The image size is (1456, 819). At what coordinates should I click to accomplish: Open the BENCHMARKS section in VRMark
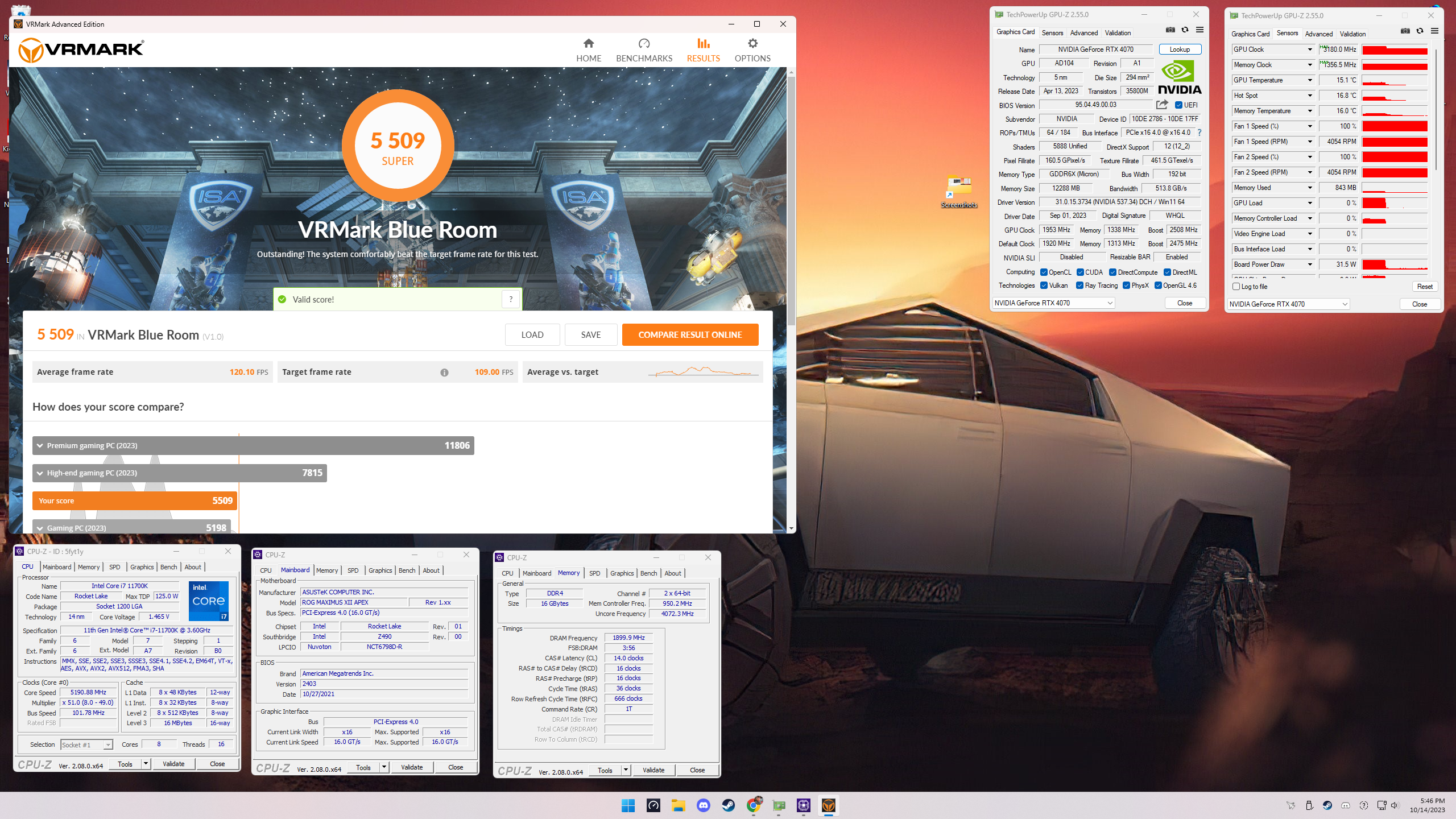pyautogui.click(x=644, y=50)
